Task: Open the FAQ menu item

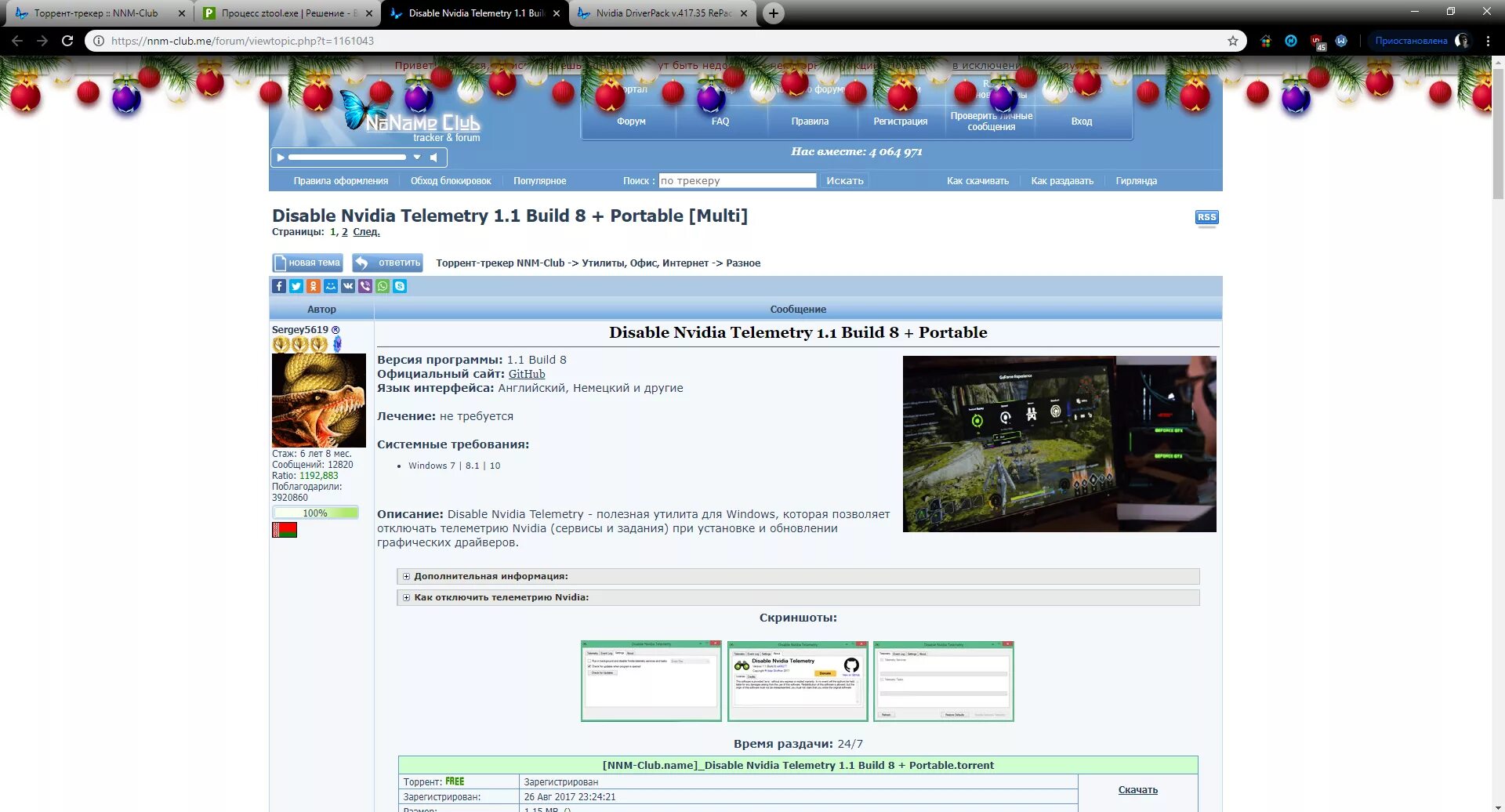Action: click(720, 121)
